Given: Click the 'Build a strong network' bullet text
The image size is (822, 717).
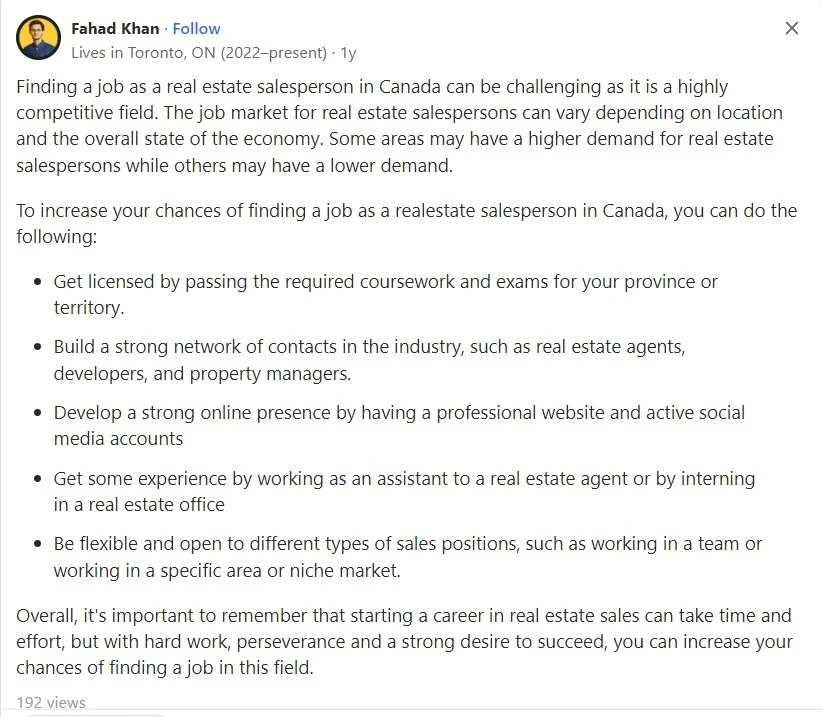Looking at the screenshot, I should (369, 360).
